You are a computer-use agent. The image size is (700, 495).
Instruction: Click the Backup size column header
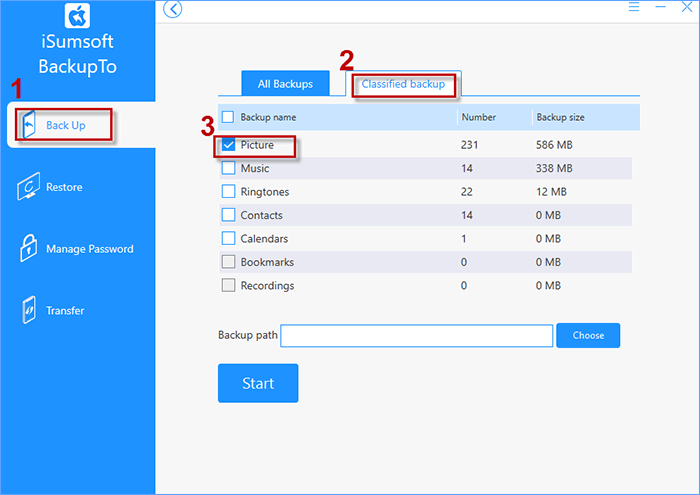(560, 117)
